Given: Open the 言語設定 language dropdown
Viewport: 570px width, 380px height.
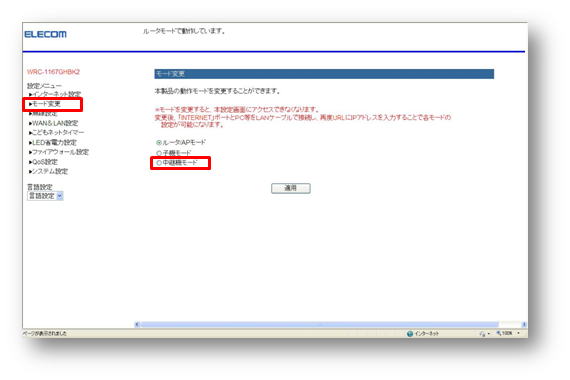Looking at the screenshot, I should (x=45, y=196).
